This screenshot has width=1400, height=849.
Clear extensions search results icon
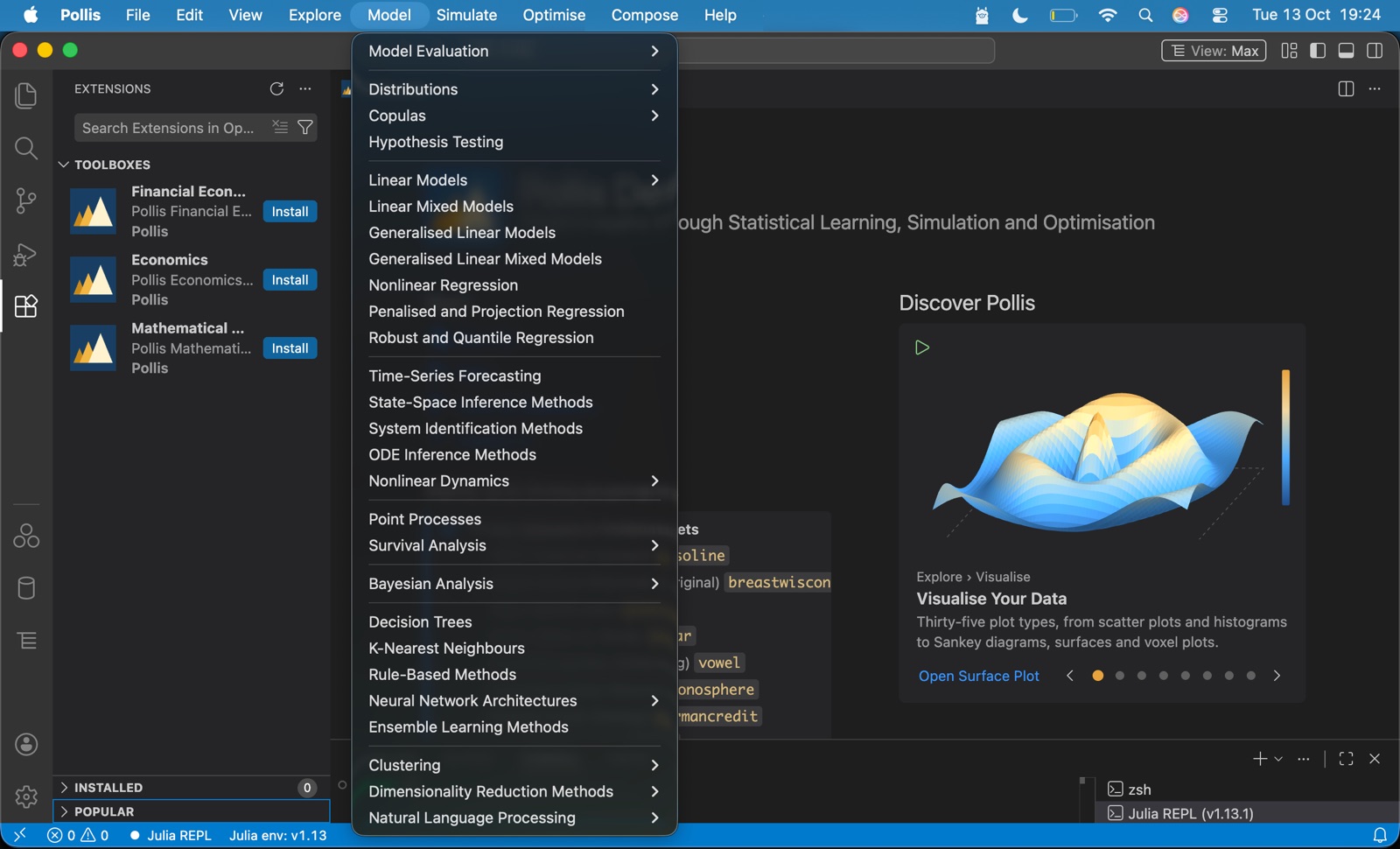point(280,128)
